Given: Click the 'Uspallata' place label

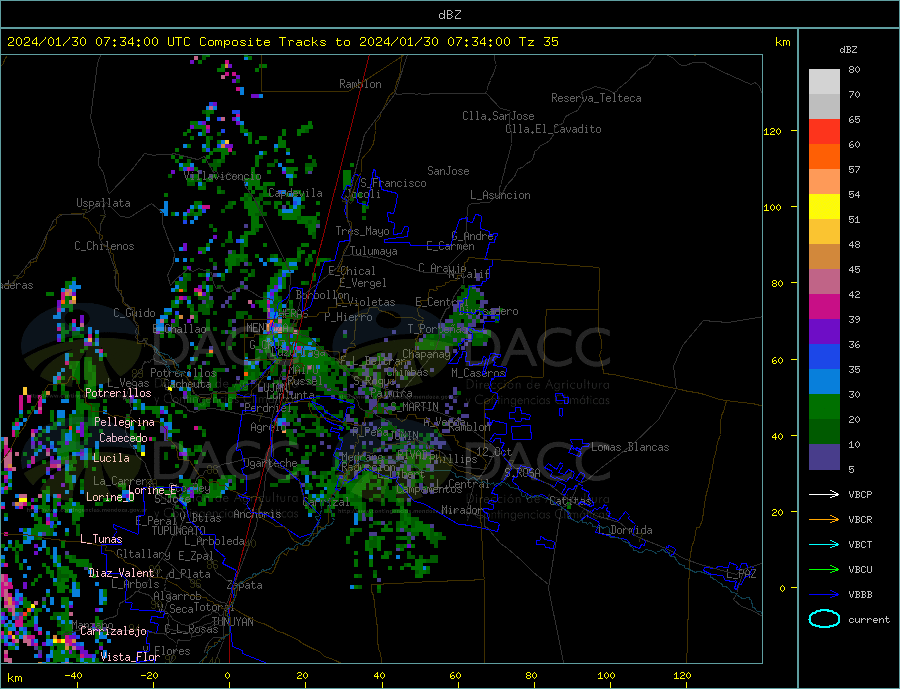Looking at the screenshot, I should coord(103,203).
